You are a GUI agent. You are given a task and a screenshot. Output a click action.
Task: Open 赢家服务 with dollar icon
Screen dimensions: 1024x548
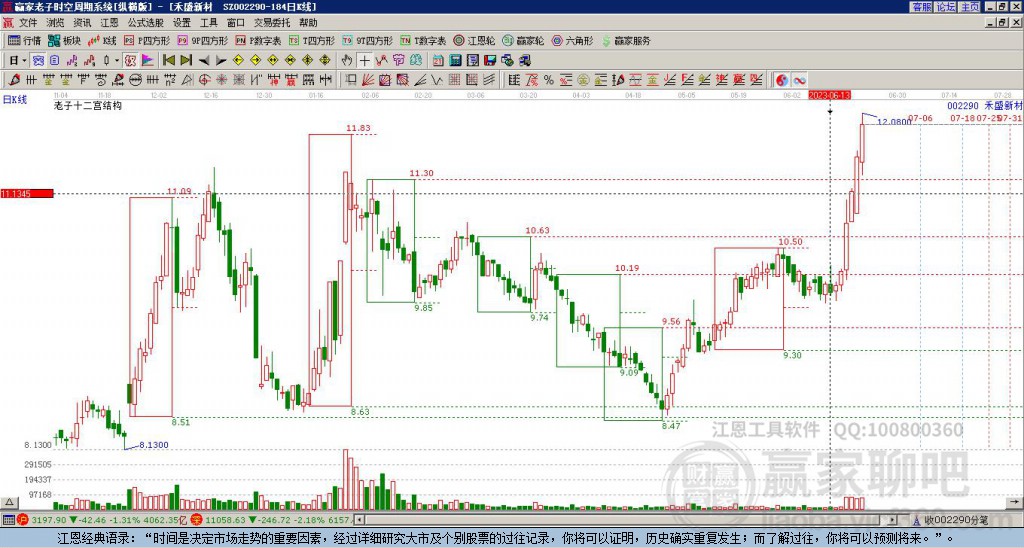tap(626, 40)
